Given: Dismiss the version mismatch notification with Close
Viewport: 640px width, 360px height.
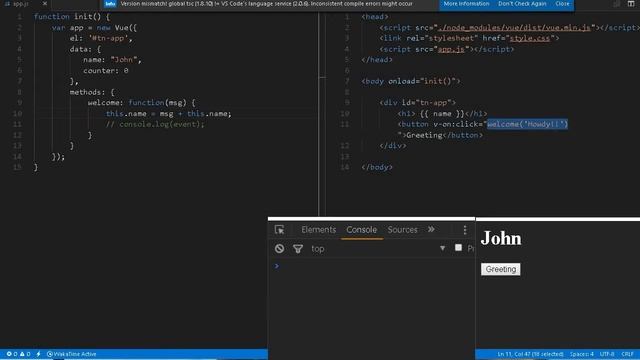Looking at the screenshot, I should [x=562, y=4].
